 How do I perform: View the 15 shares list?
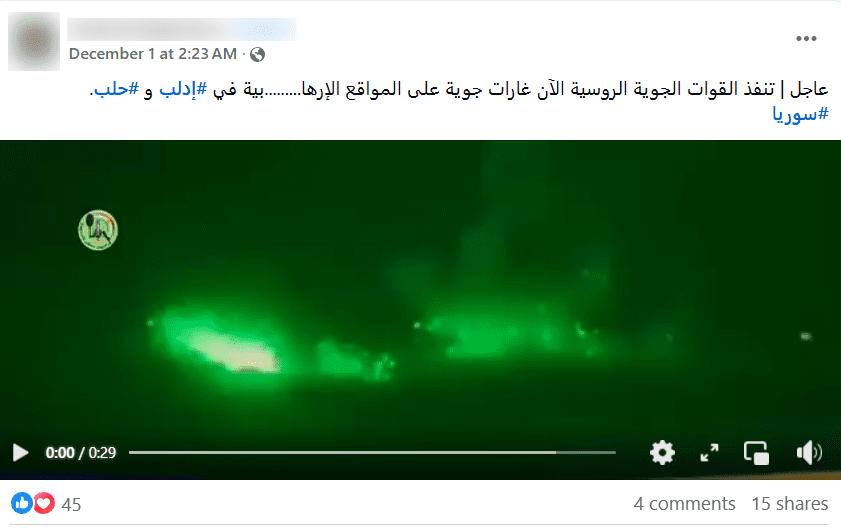[x=790, y=504]
